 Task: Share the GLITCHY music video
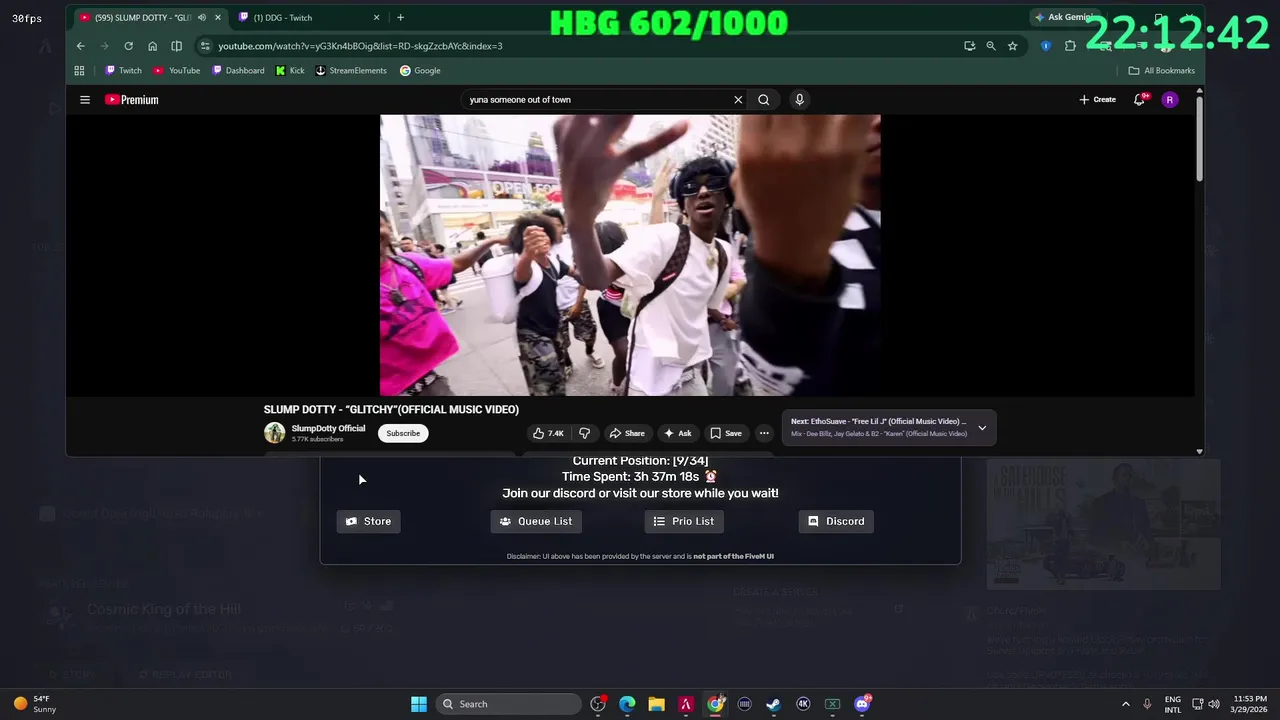(627, 433)
